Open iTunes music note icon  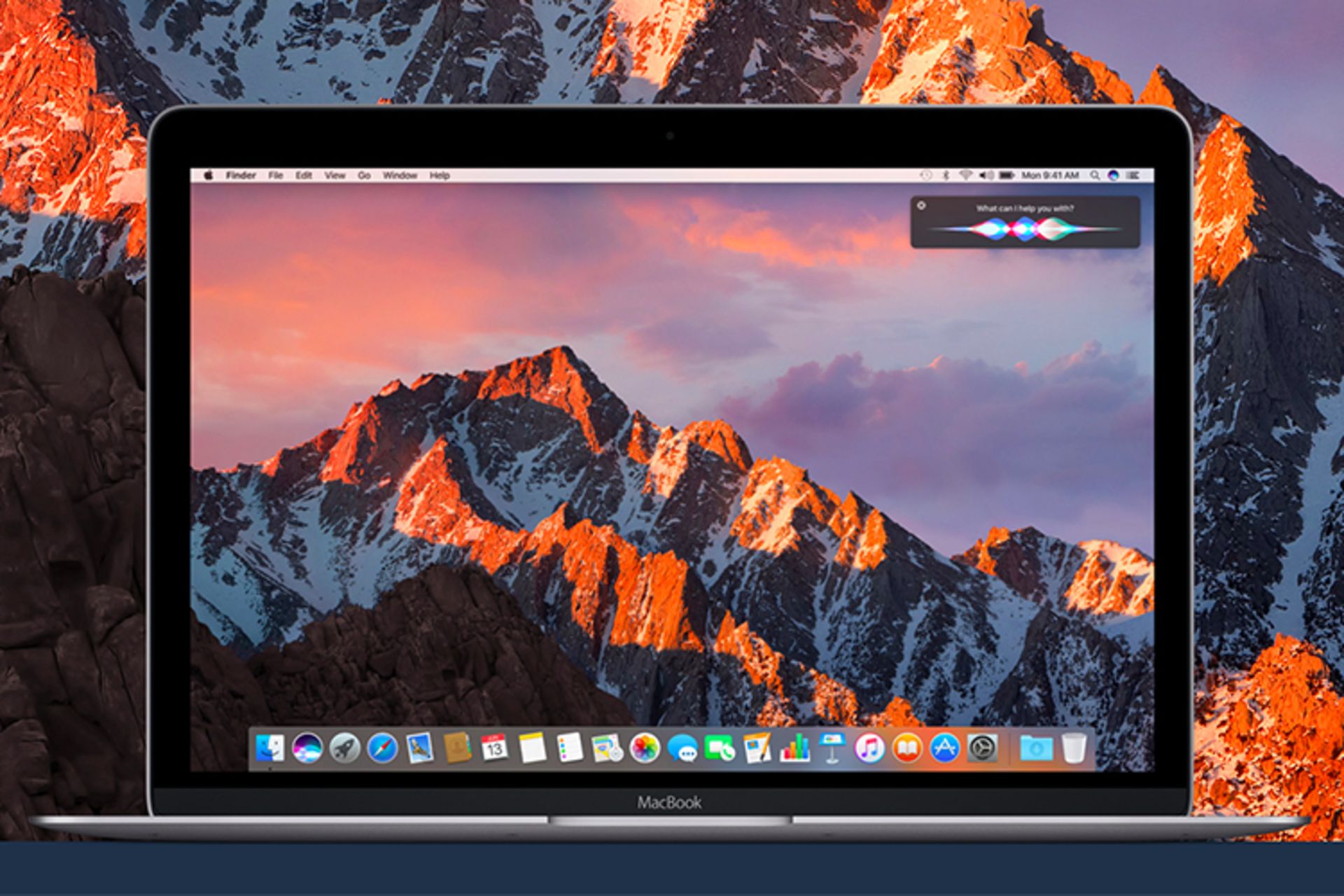coord(869,748)
